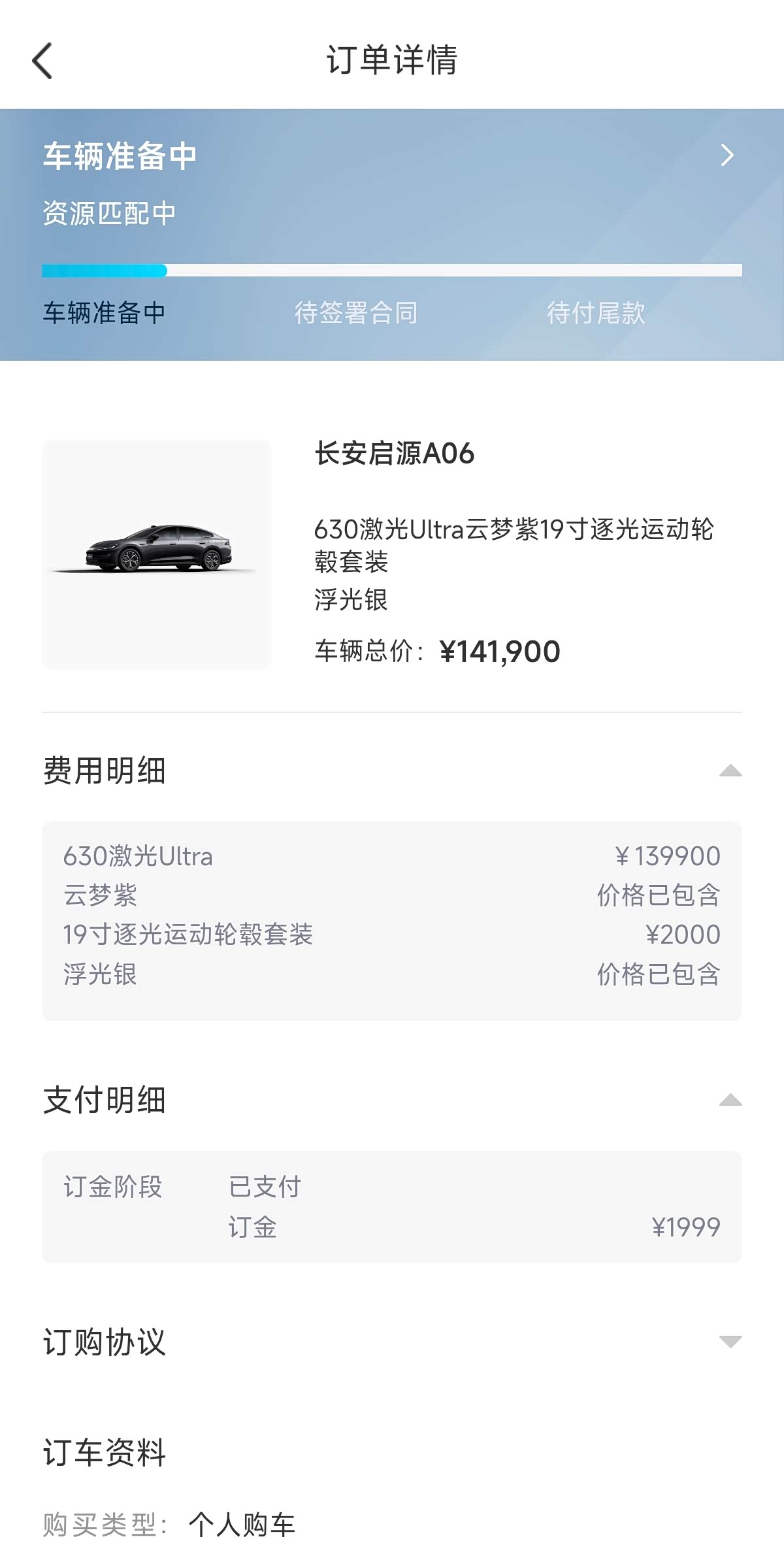Expand the 订购协议 section
784x1541 pixels.
click(x=730, y=1342)
